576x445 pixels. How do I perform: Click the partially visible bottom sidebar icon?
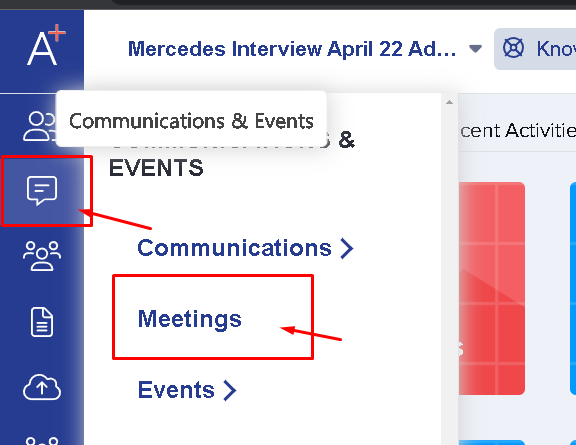tap(42, 440)
